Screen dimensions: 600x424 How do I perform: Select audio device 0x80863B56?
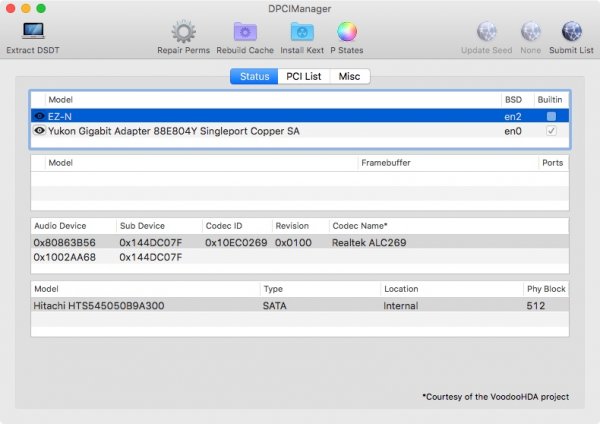tap(64, 243)
